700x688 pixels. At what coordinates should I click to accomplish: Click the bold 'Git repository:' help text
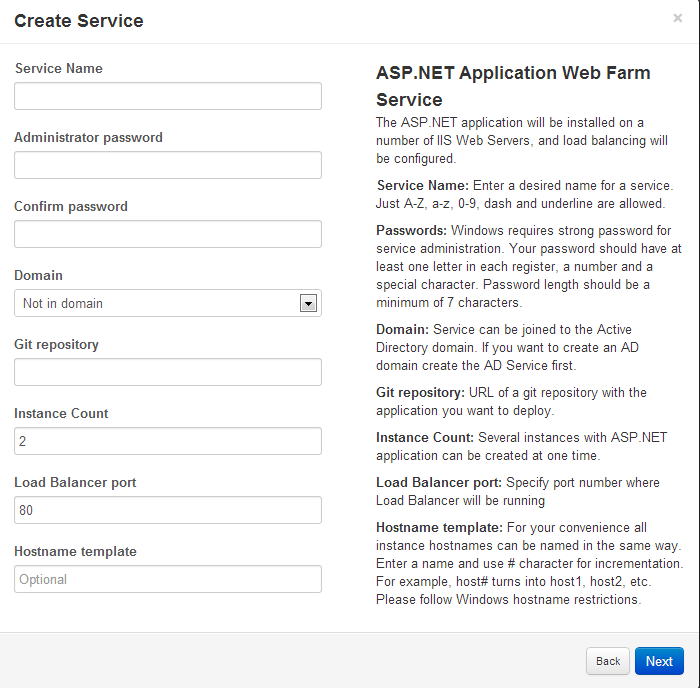(420, 392)
